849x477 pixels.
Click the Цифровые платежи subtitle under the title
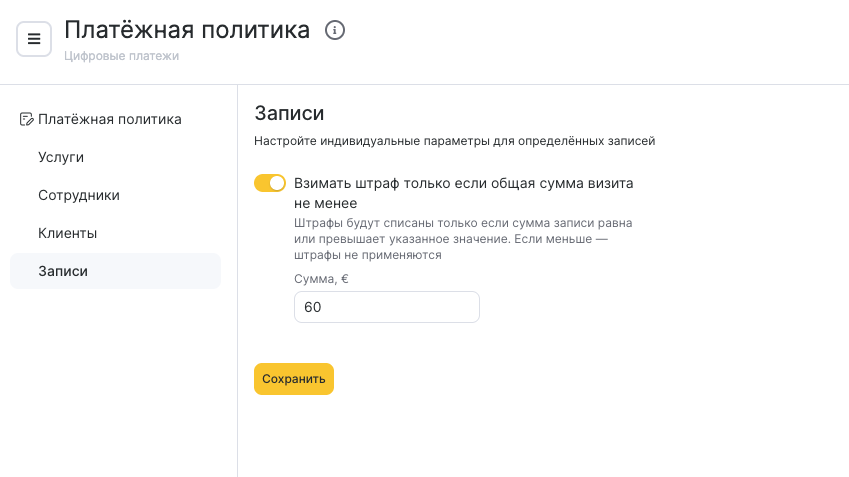[121, 56]
